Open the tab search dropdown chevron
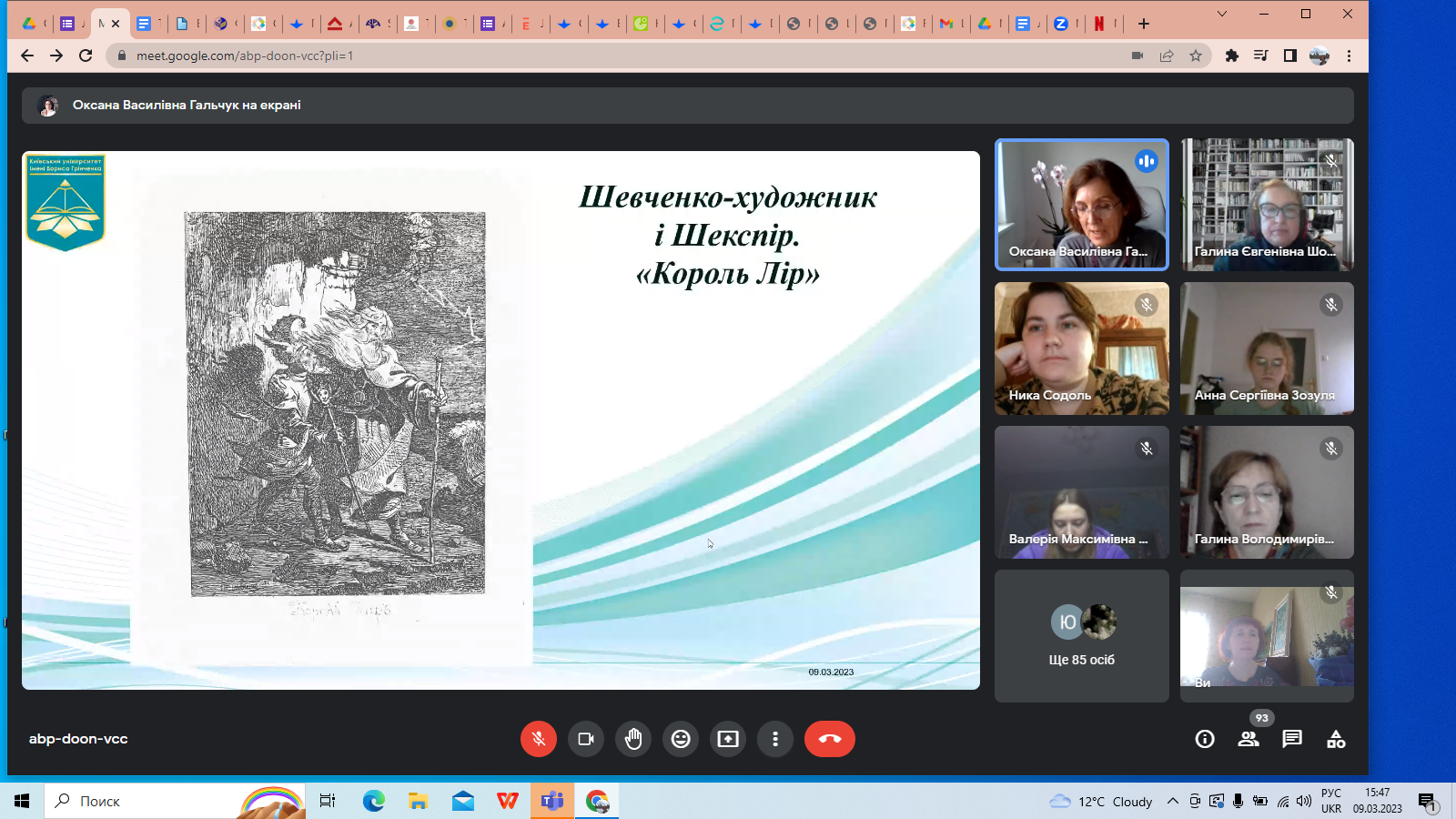 click(x=1222, y=15)
